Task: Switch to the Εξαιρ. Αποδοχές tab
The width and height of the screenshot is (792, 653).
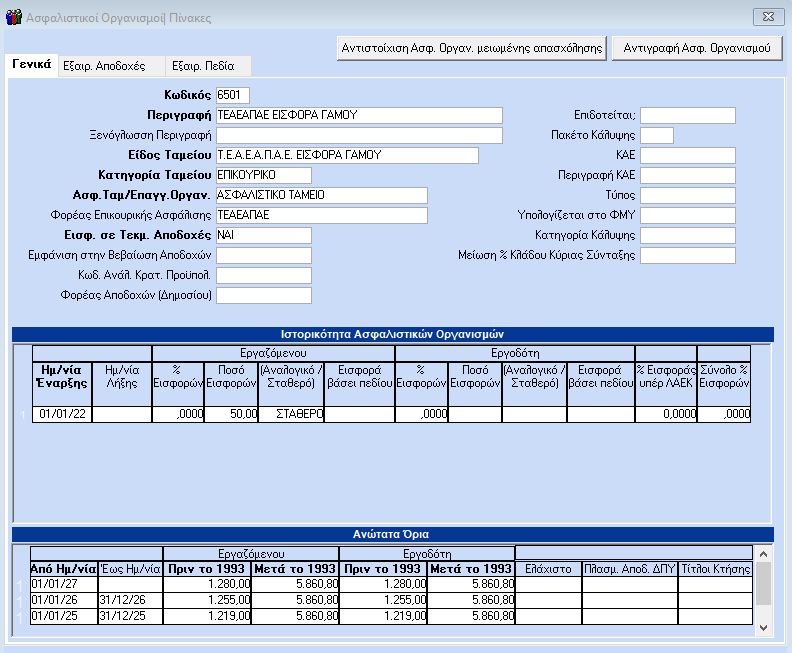Action: click(104, 66)
